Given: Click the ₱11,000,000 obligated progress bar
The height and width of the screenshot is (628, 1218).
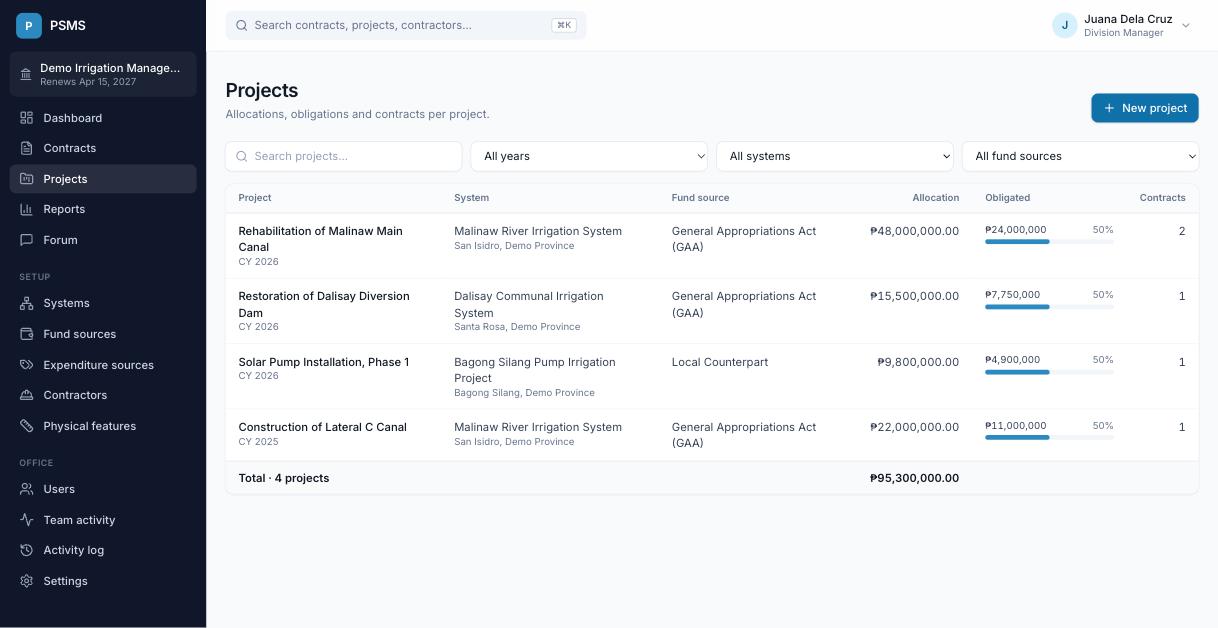Looking at the screenshot, I should [1049, 437].
